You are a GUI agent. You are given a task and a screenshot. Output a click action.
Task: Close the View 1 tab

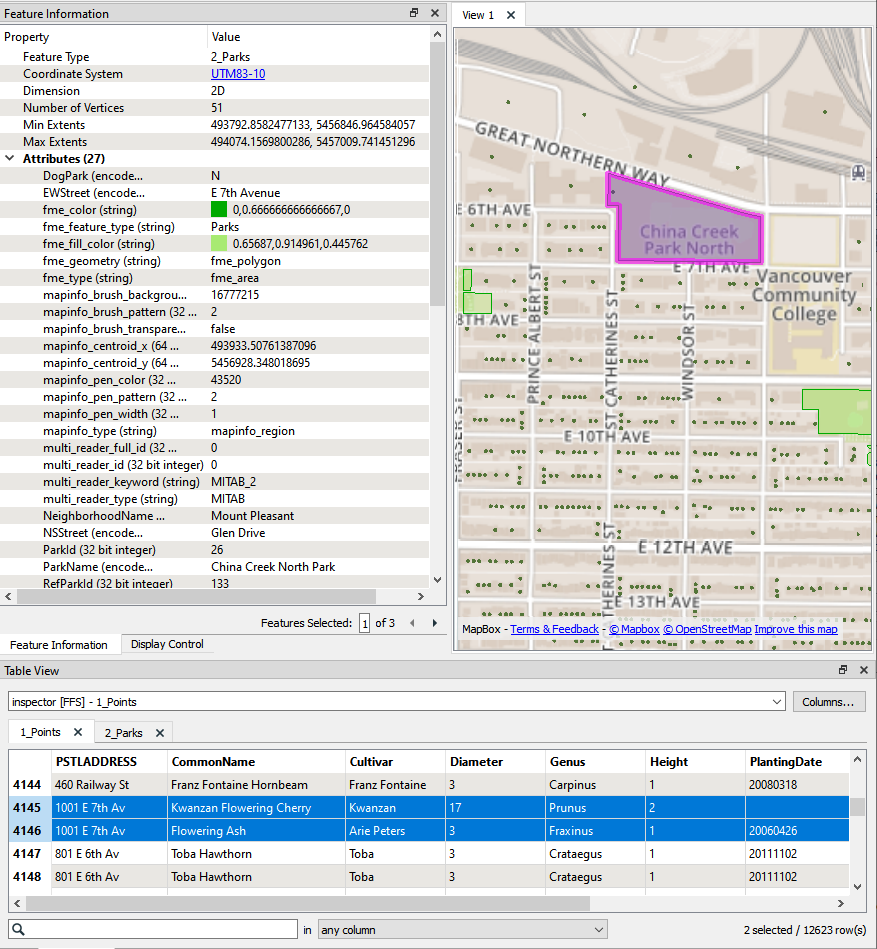(x=511, y=15)
